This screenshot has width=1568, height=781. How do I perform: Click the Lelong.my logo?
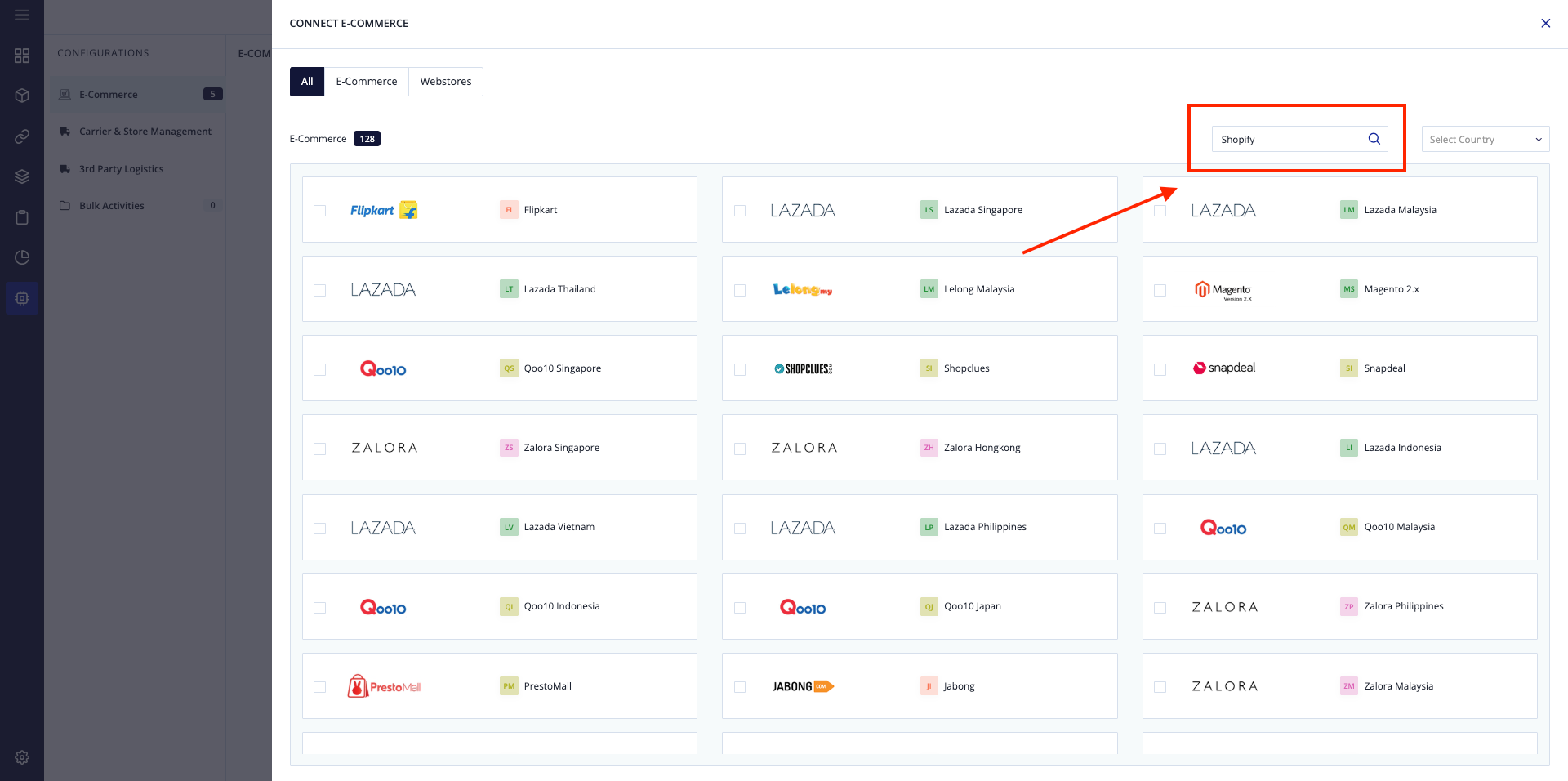[803, 289]
